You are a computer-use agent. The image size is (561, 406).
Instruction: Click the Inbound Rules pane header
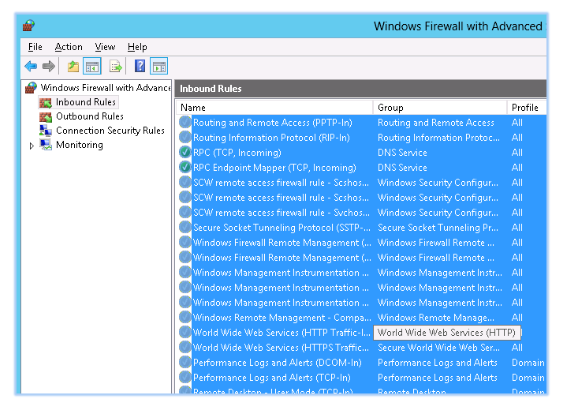(x=361, y=89)
